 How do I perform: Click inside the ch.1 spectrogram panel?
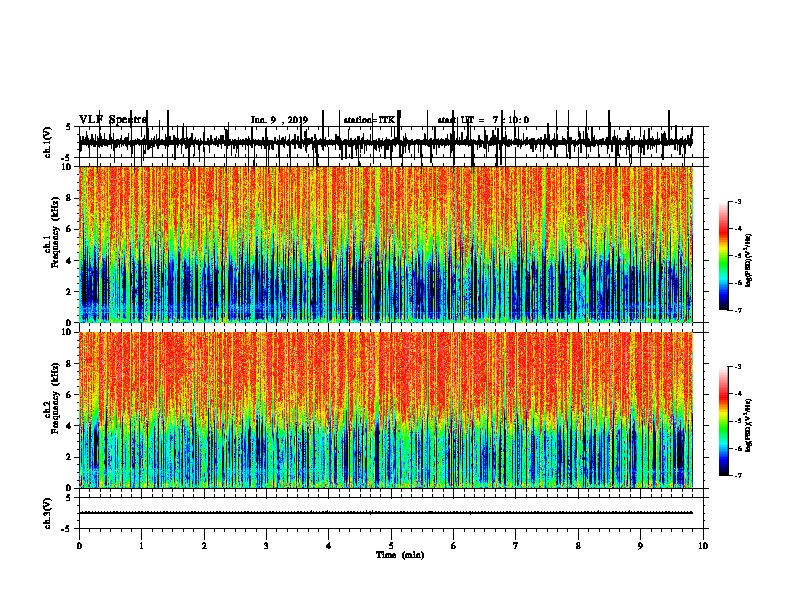pos(386,244)
